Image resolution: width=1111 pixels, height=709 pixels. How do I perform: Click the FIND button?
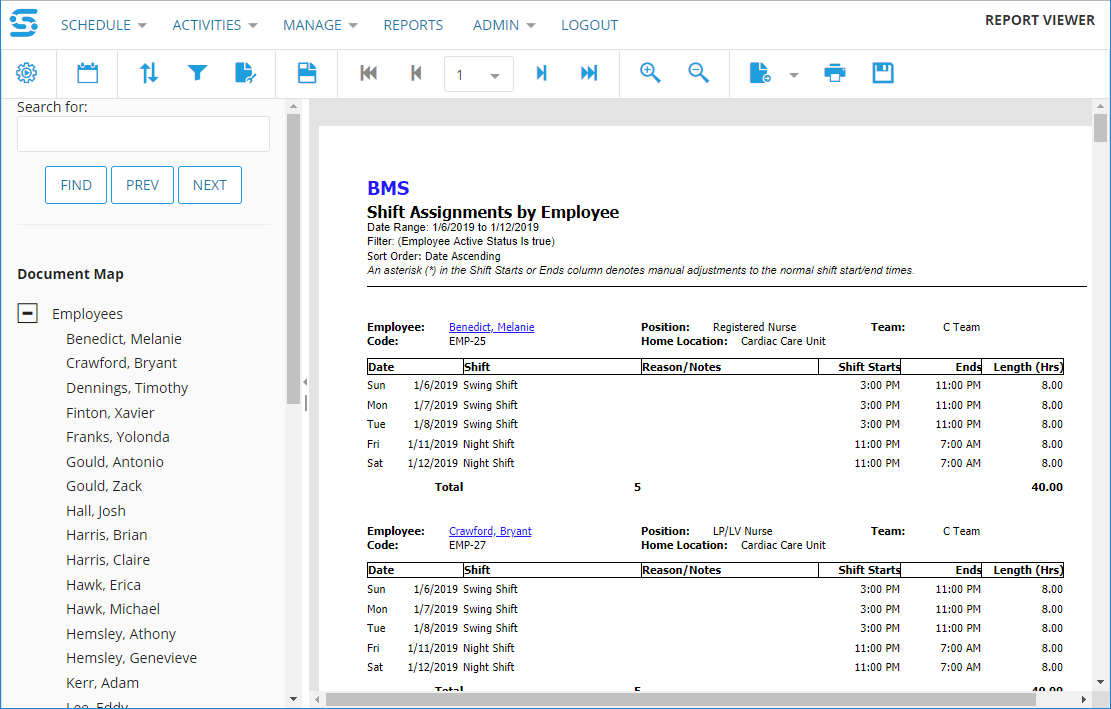[76, 185]
